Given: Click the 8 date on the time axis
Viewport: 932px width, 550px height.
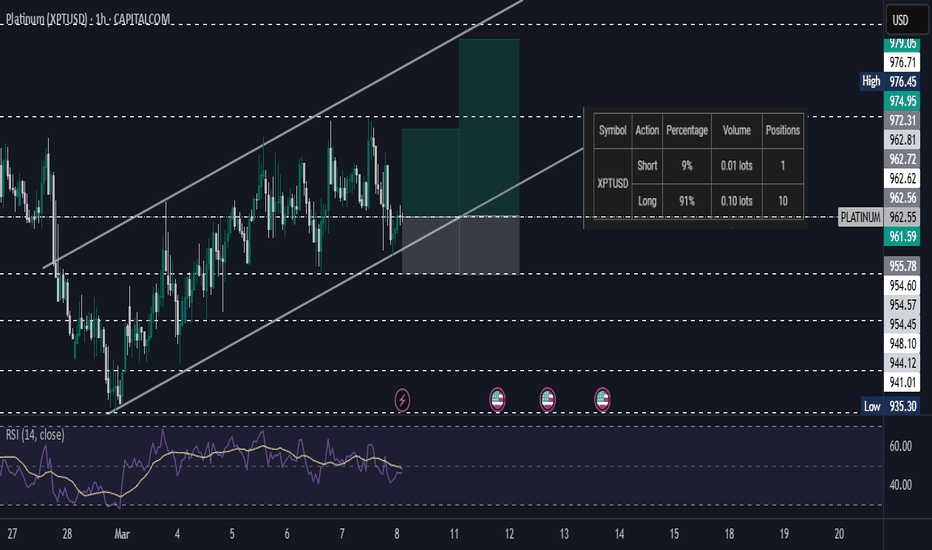Looking at the screenshot, I should [x=397, y=534].
